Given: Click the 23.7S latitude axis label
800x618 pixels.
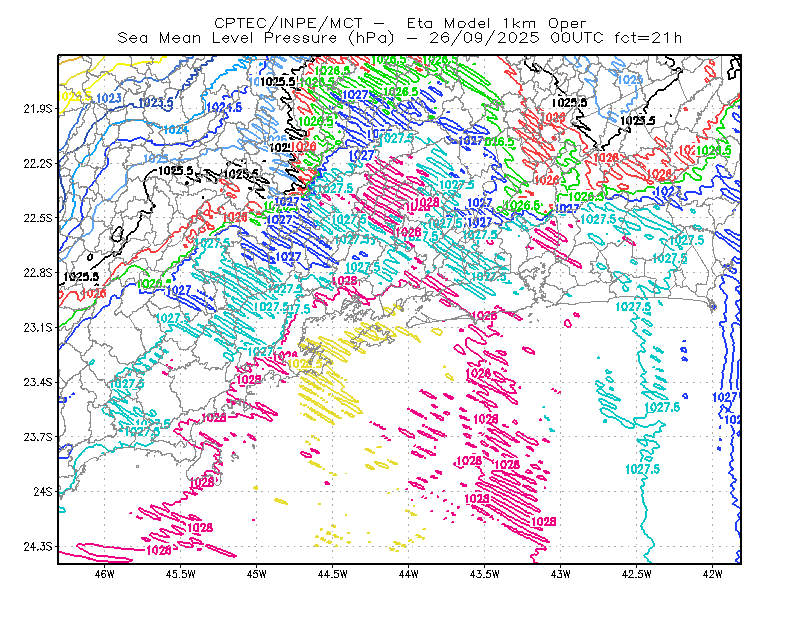Looking at the screenshot, I should [38, 437].
